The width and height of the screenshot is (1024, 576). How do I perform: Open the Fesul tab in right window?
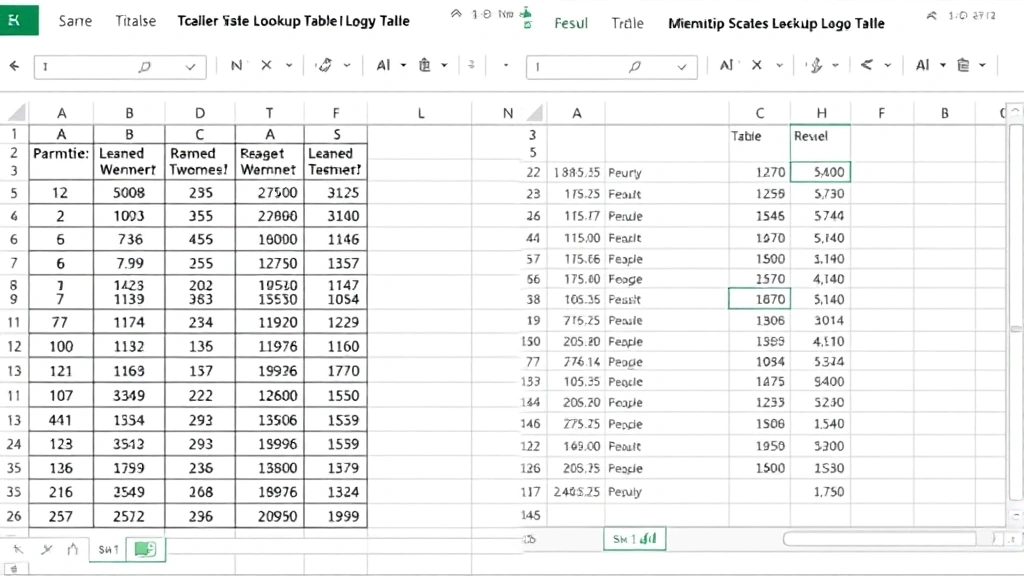click(571, 22)
